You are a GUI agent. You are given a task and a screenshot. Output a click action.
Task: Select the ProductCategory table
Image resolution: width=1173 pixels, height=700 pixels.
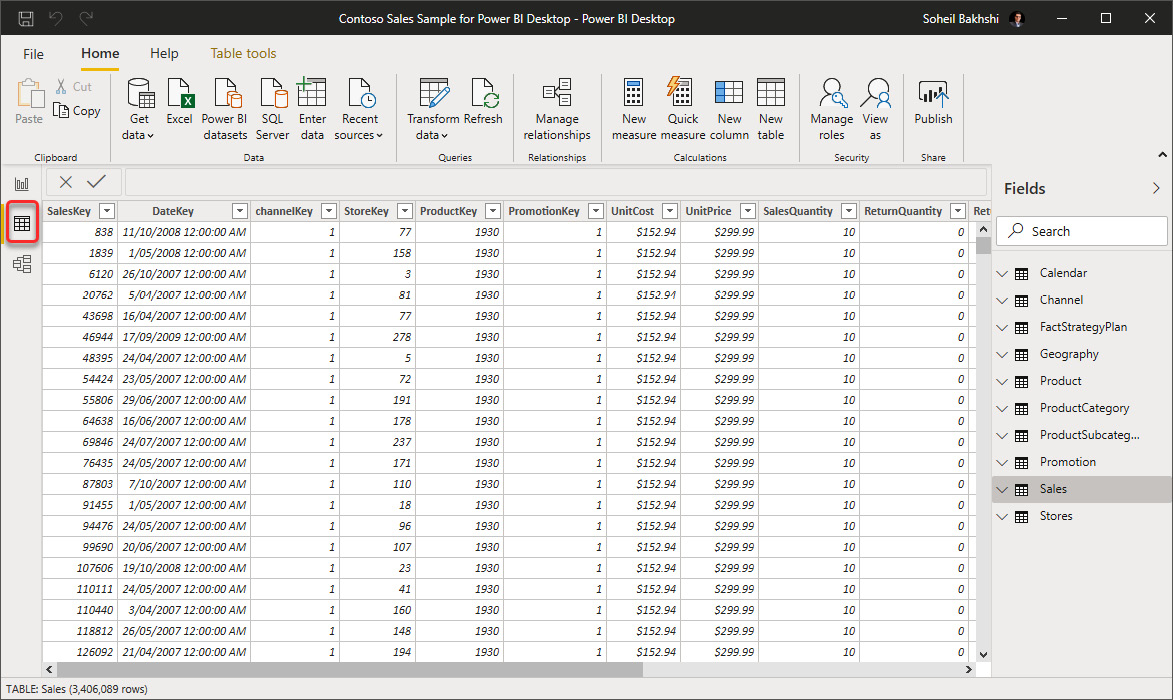coord(1082,408)
